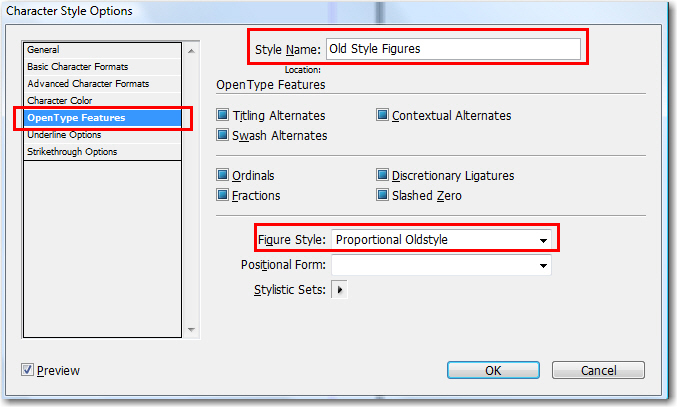Uncheck the Preview checkbox

point(27,369)
